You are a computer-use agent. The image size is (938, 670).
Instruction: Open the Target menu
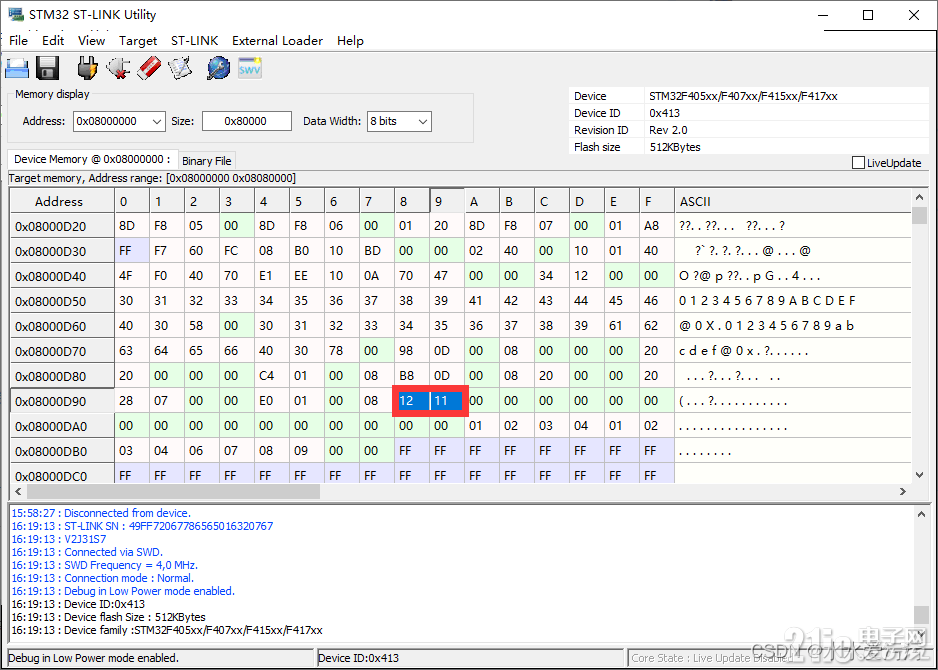[x=138, y=41]
